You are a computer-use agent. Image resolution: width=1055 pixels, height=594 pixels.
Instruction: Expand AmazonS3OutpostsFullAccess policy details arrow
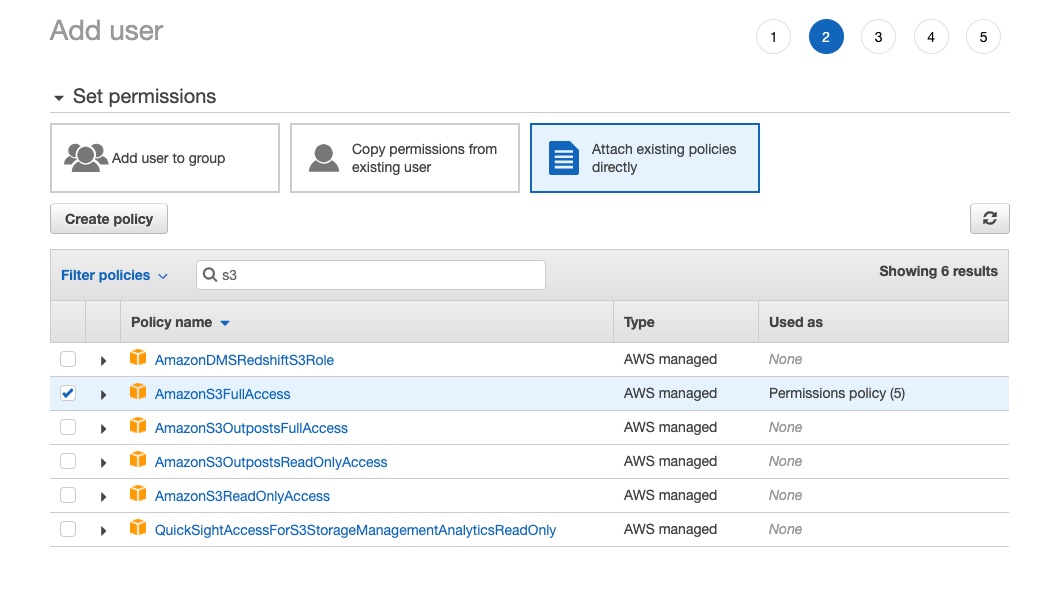click(x=103, y=429)
